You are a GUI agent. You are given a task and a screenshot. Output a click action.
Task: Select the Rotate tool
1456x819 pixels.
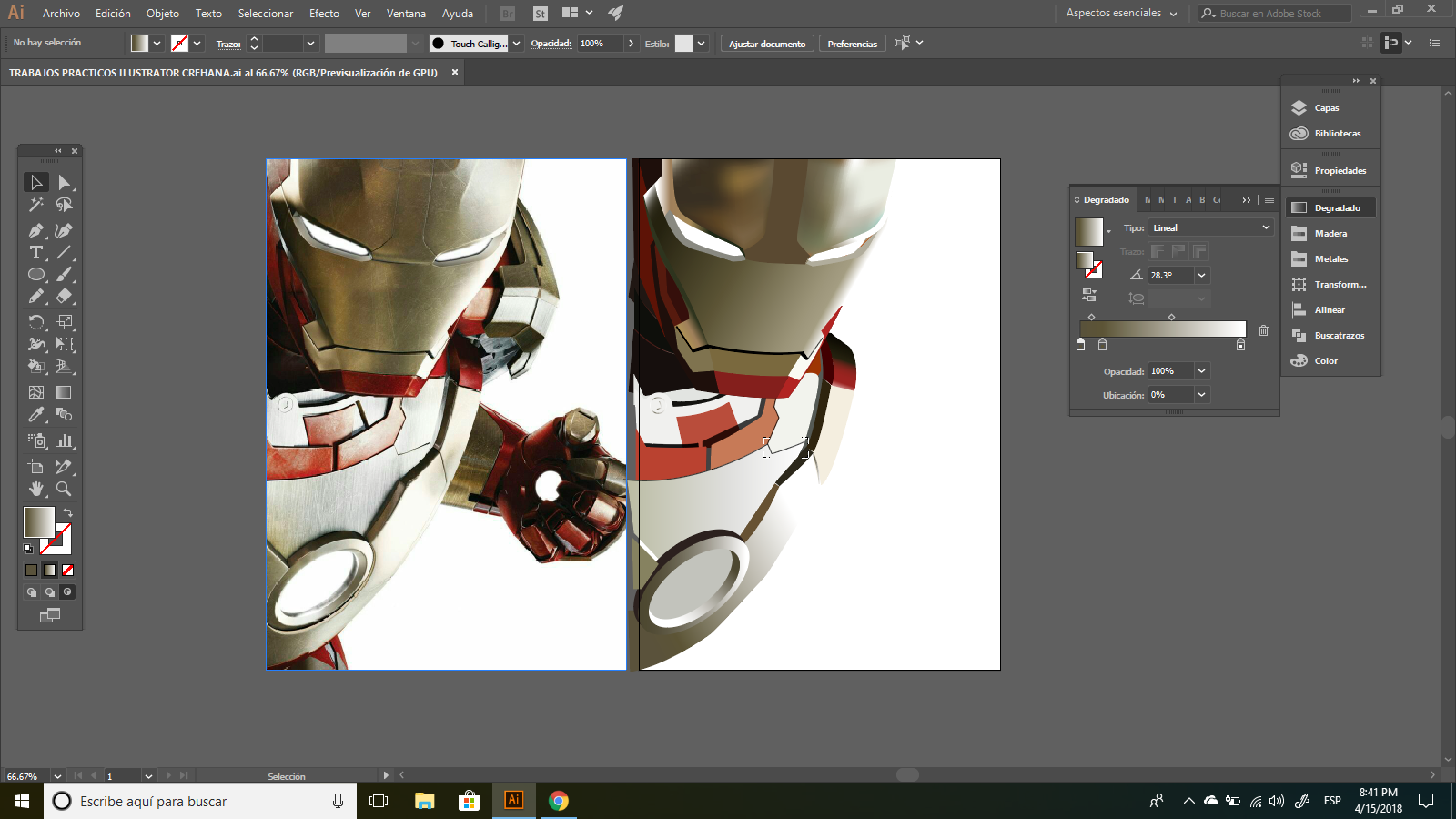[36, 322]
